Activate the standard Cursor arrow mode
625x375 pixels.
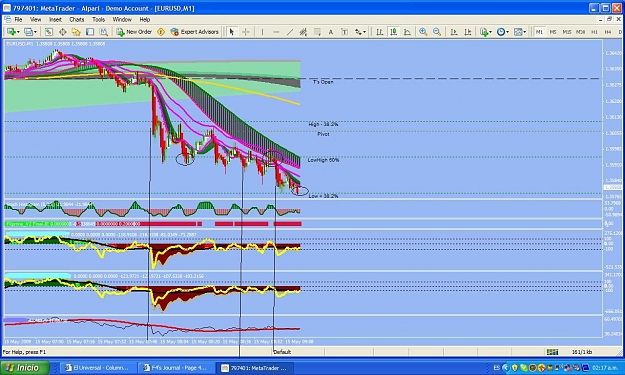pyautogui.click(x=232, y=32)
